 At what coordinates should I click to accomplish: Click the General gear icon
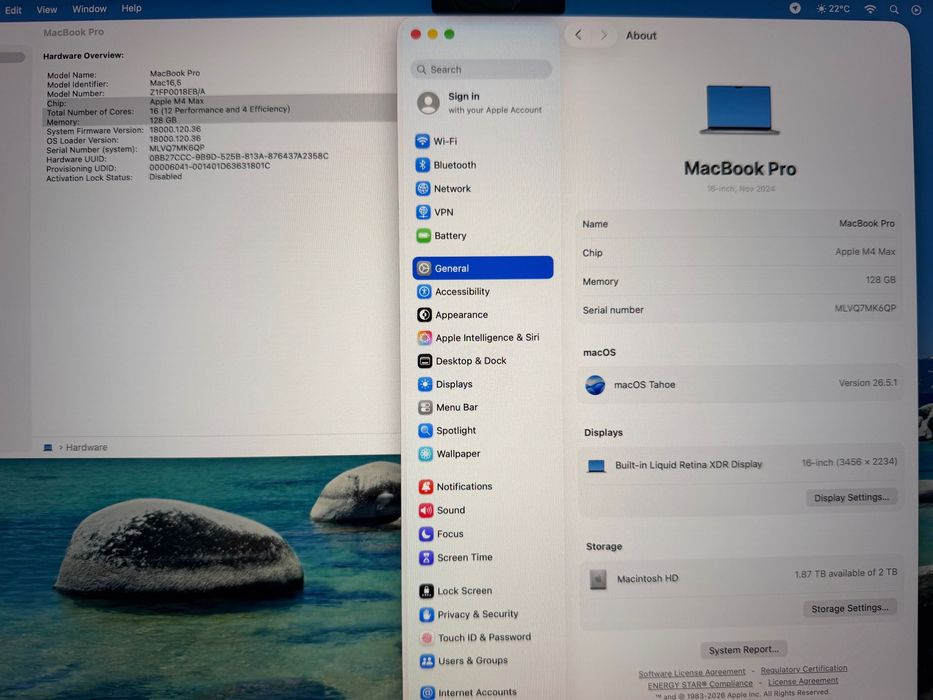tap(424, 268)
